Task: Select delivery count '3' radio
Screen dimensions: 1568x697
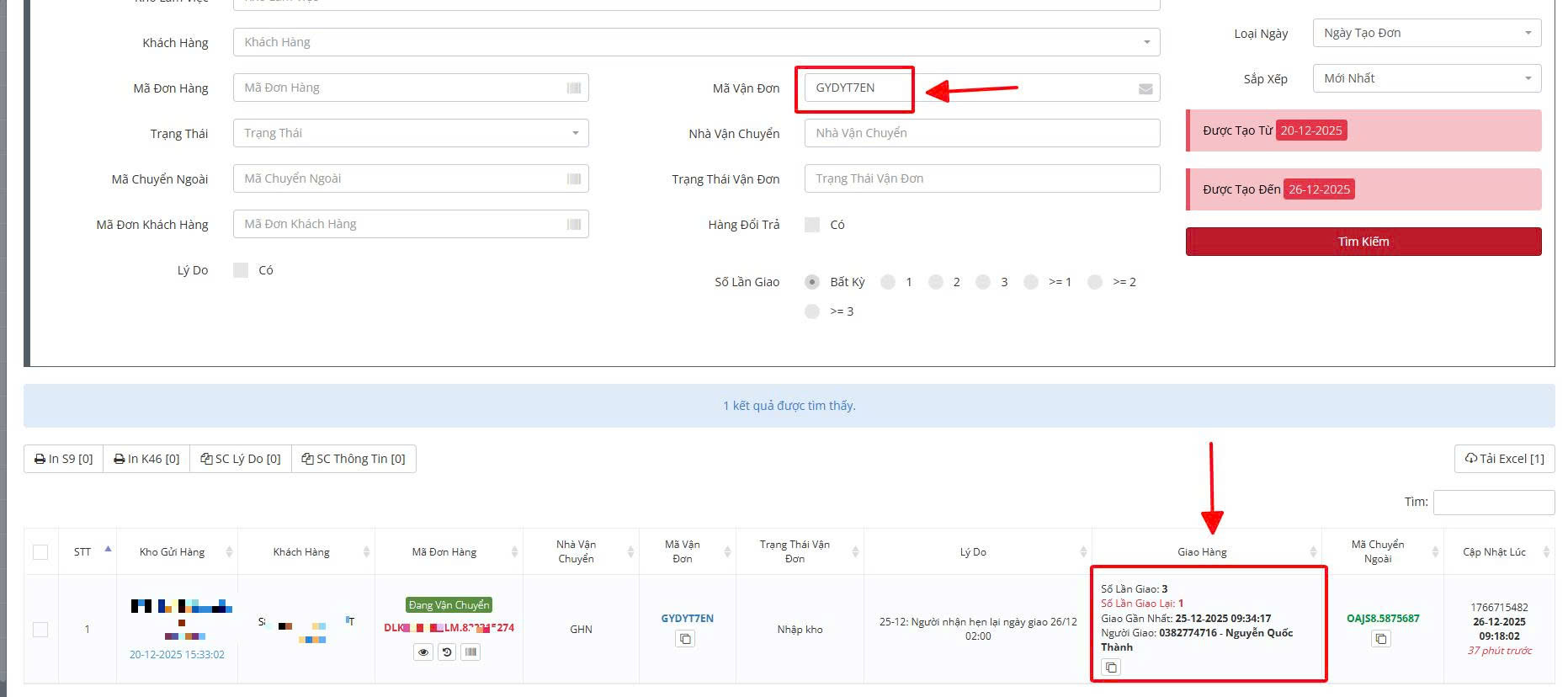Action: pos(983,282)
